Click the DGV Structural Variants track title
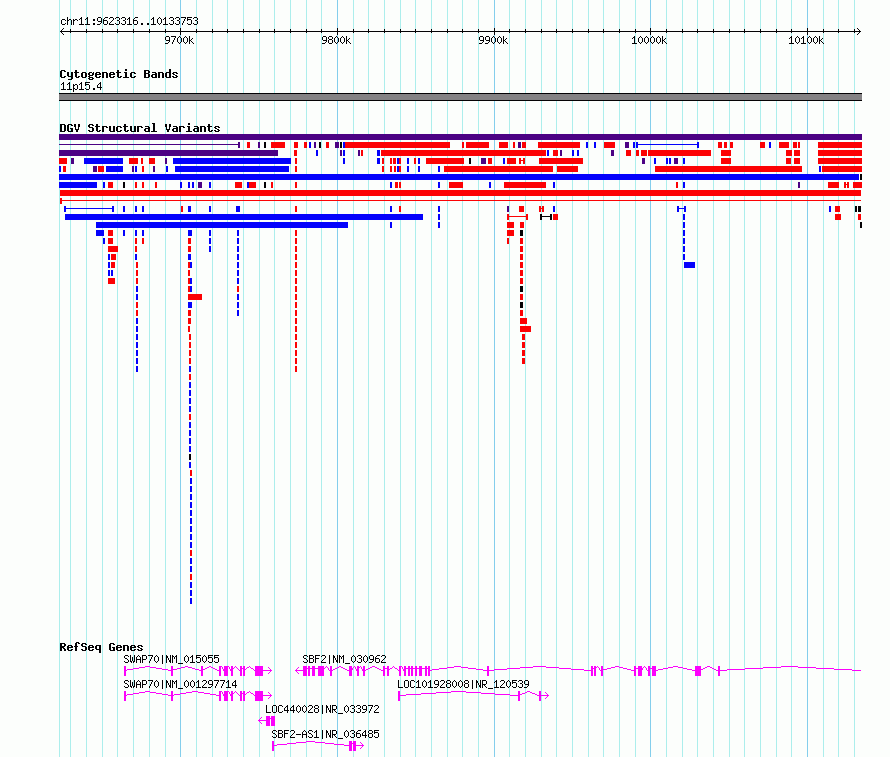 pos(140,128)
